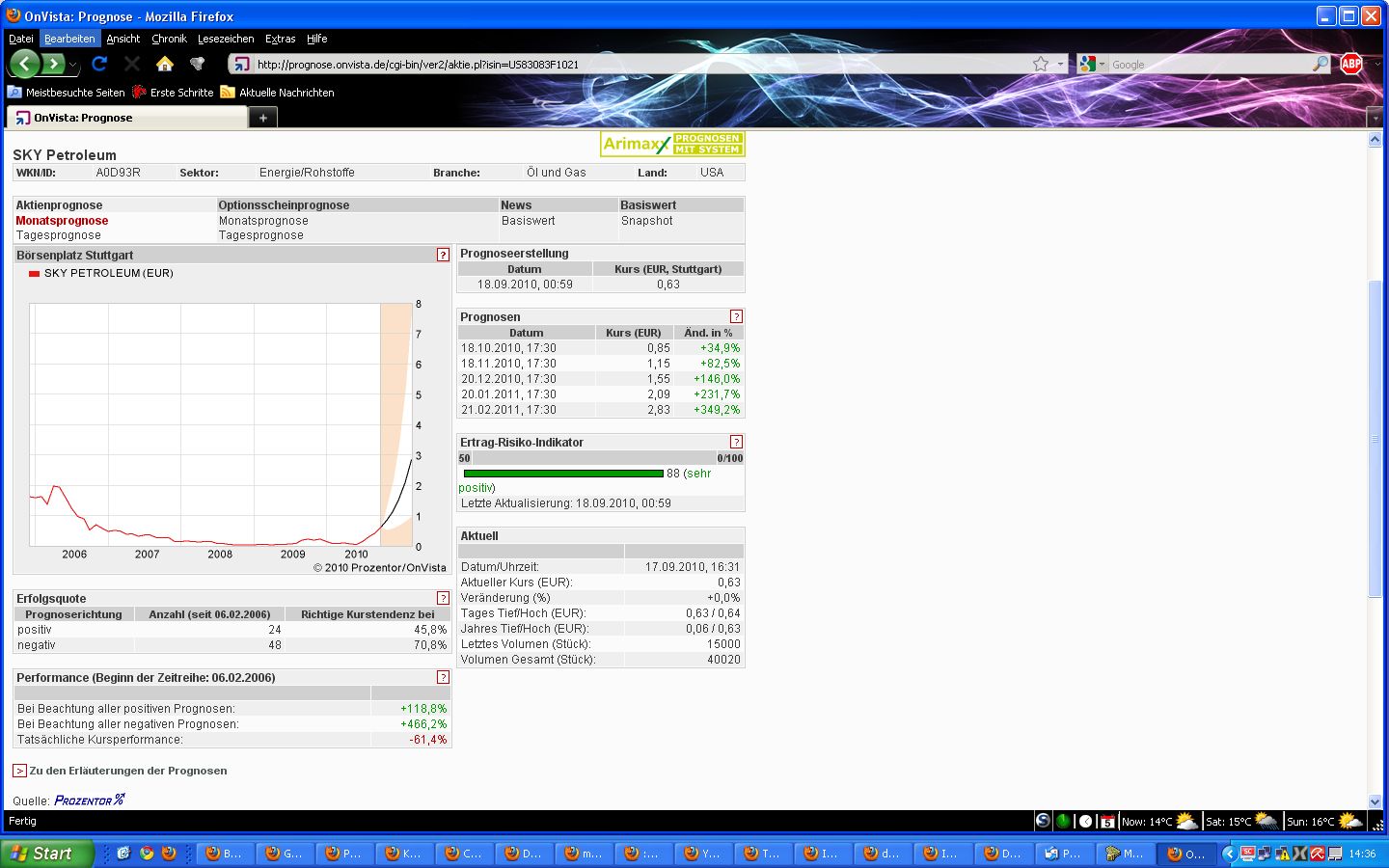Screen dimensions: 1389x868
Task: Open the list-all-tabs dropdown on the tab bar
Action: pos(1375,116)
